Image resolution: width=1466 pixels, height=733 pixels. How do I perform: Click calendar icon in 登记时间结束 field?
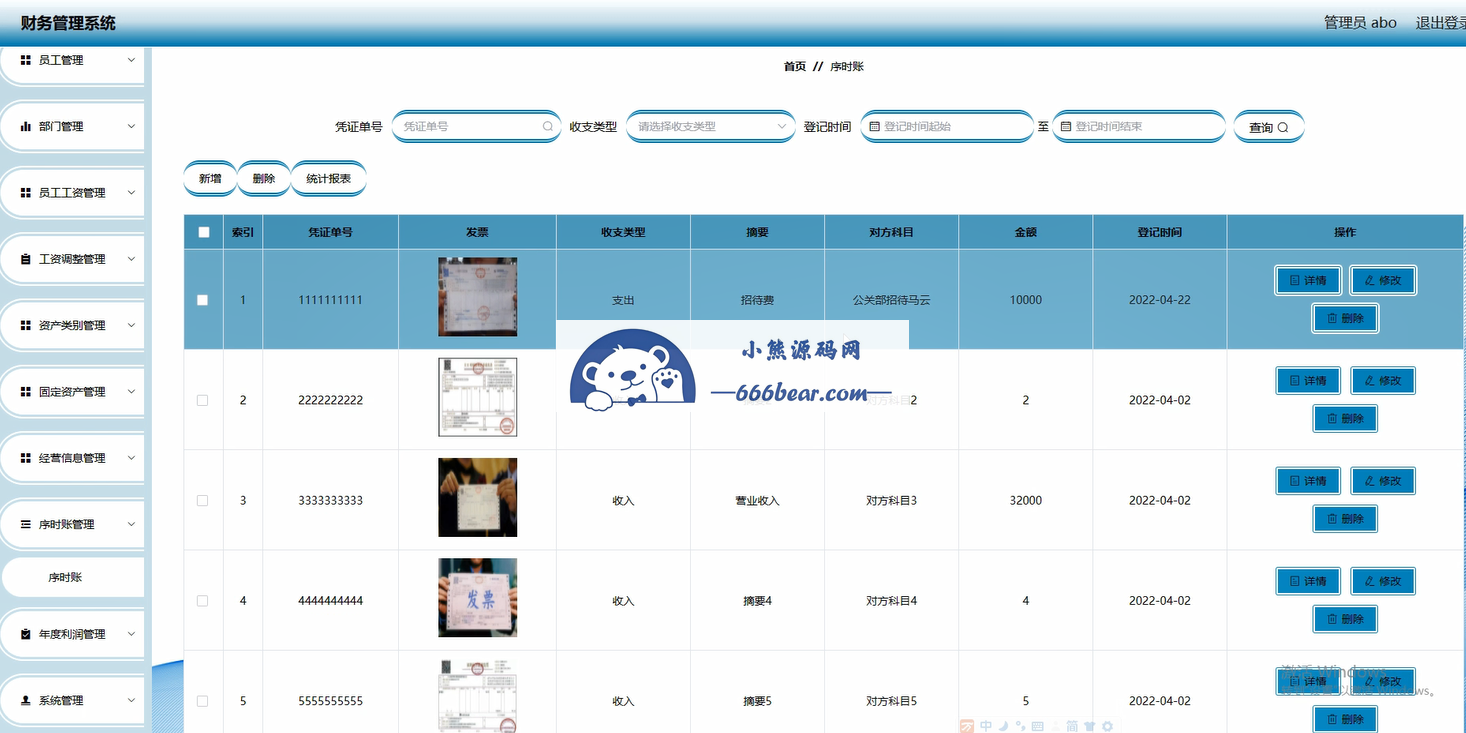(1066, 127)
